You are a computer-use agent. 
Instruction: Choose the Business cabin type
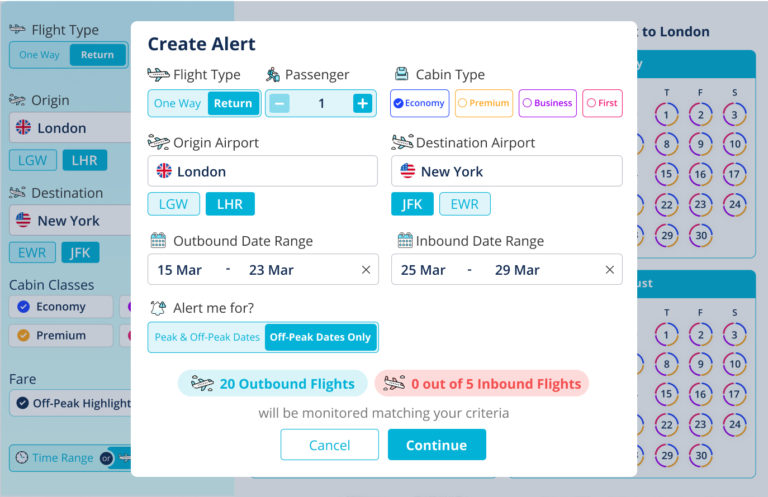(547, 103)
